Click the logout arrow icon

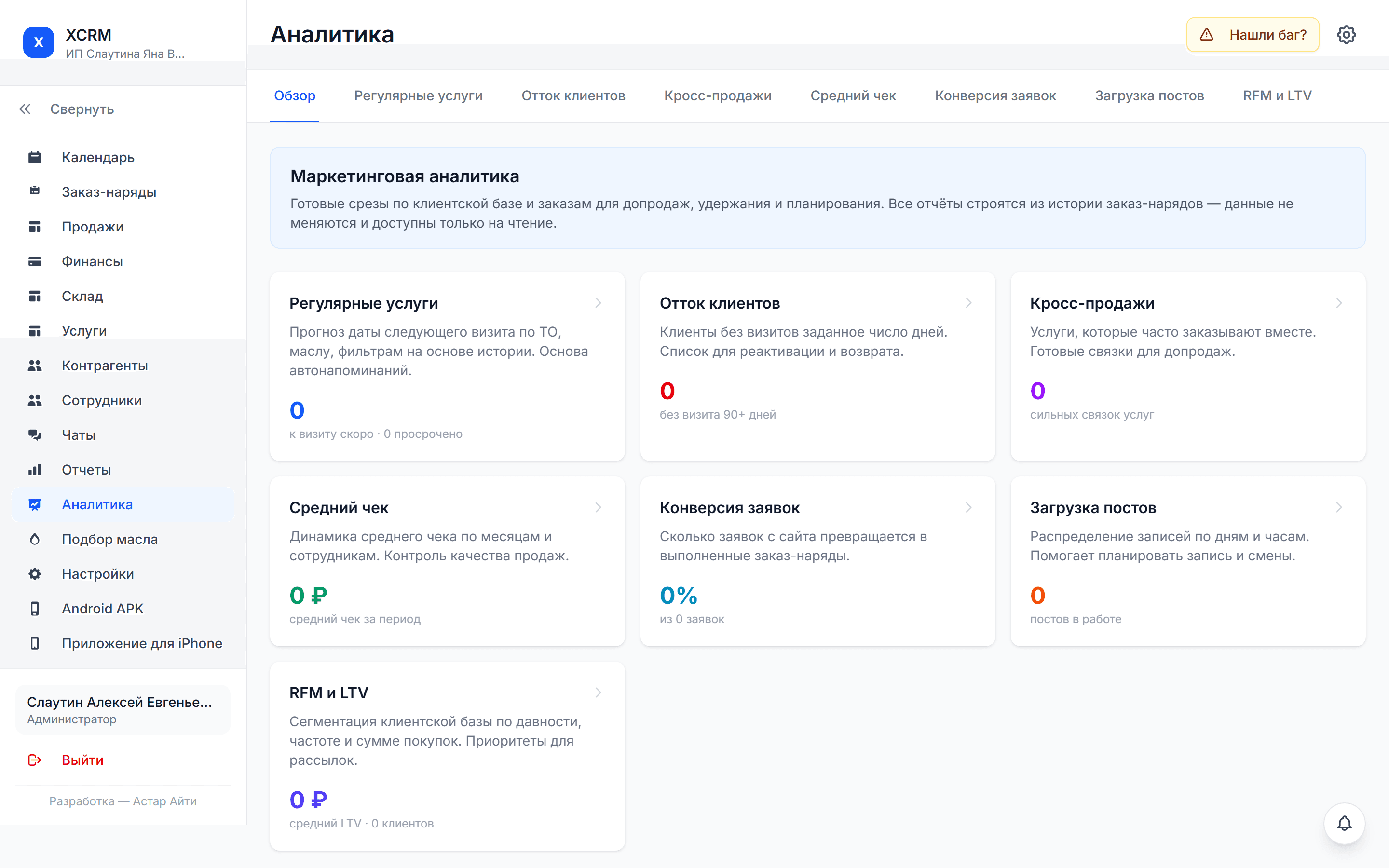[34, 760]
